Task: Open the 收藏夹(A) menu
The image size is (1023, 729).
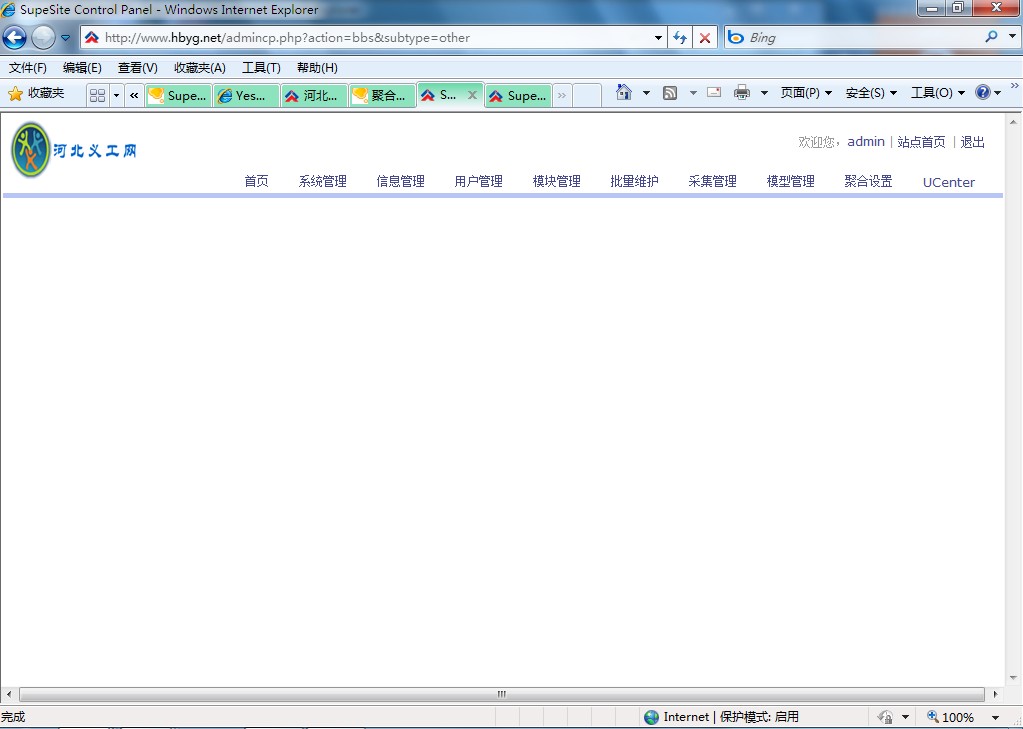Action: (x=200, y=68)
